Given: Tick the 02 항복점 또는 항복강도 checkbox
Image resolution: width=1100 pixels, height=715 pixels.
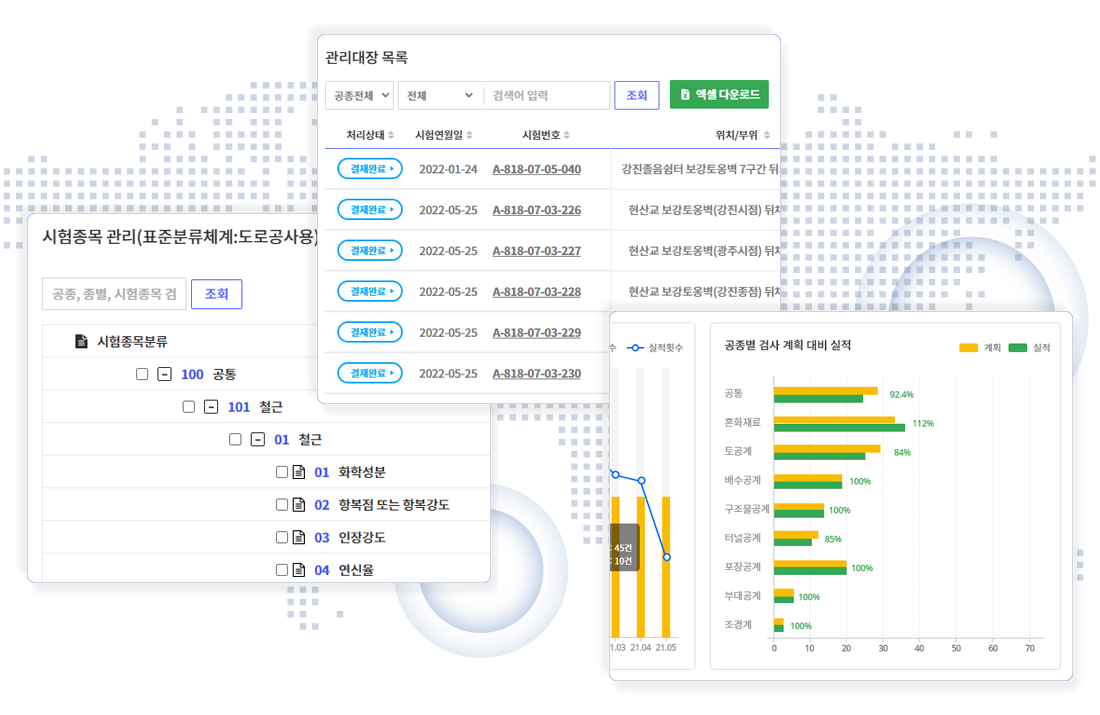Looking at the screenshot, I should pos(282,505).
